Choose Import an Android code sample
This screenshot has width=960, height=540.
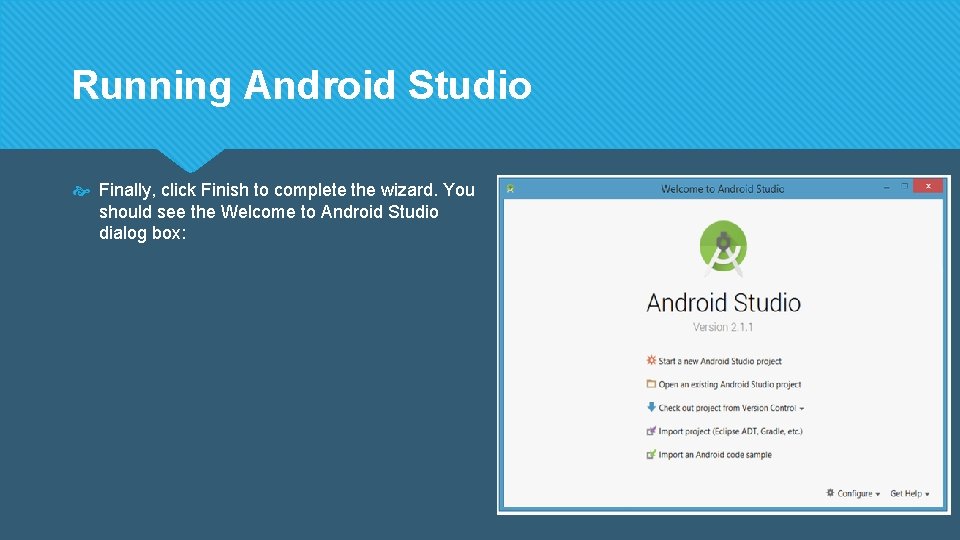click(x=715, y=455)
